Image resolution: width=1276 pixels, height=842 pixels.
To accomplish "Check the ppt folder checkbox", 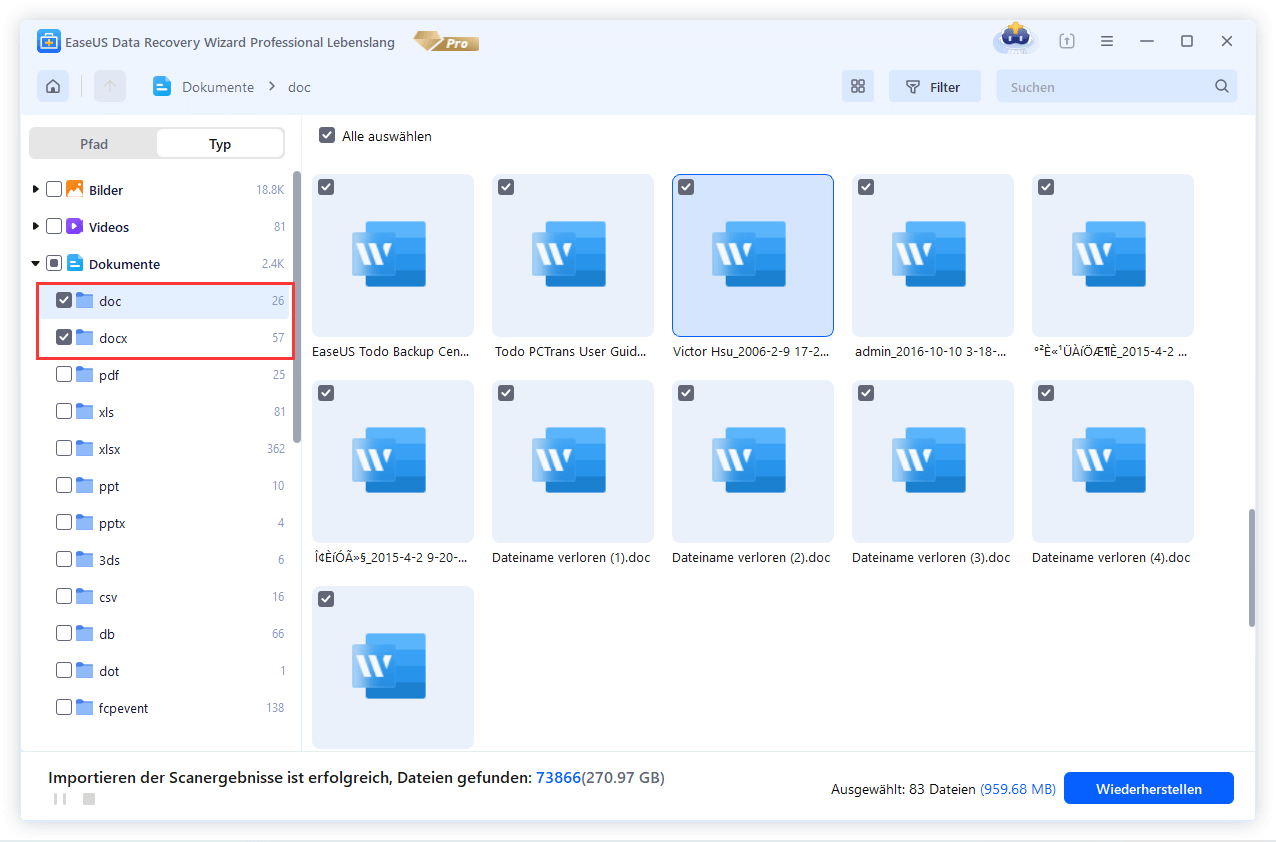I will pyautogui.click(x=64, y=485).
